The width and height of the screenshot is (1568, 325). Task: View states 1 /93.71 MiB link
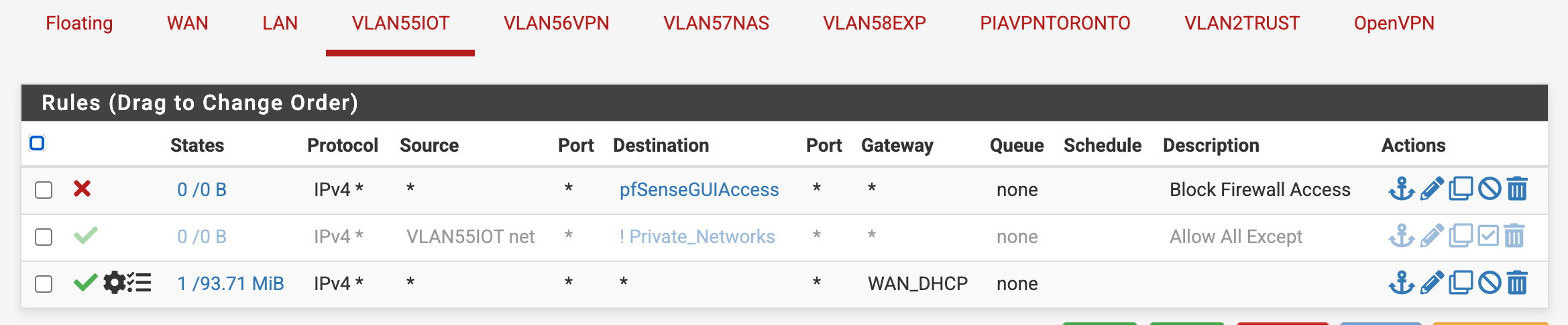tap(230, 284)
